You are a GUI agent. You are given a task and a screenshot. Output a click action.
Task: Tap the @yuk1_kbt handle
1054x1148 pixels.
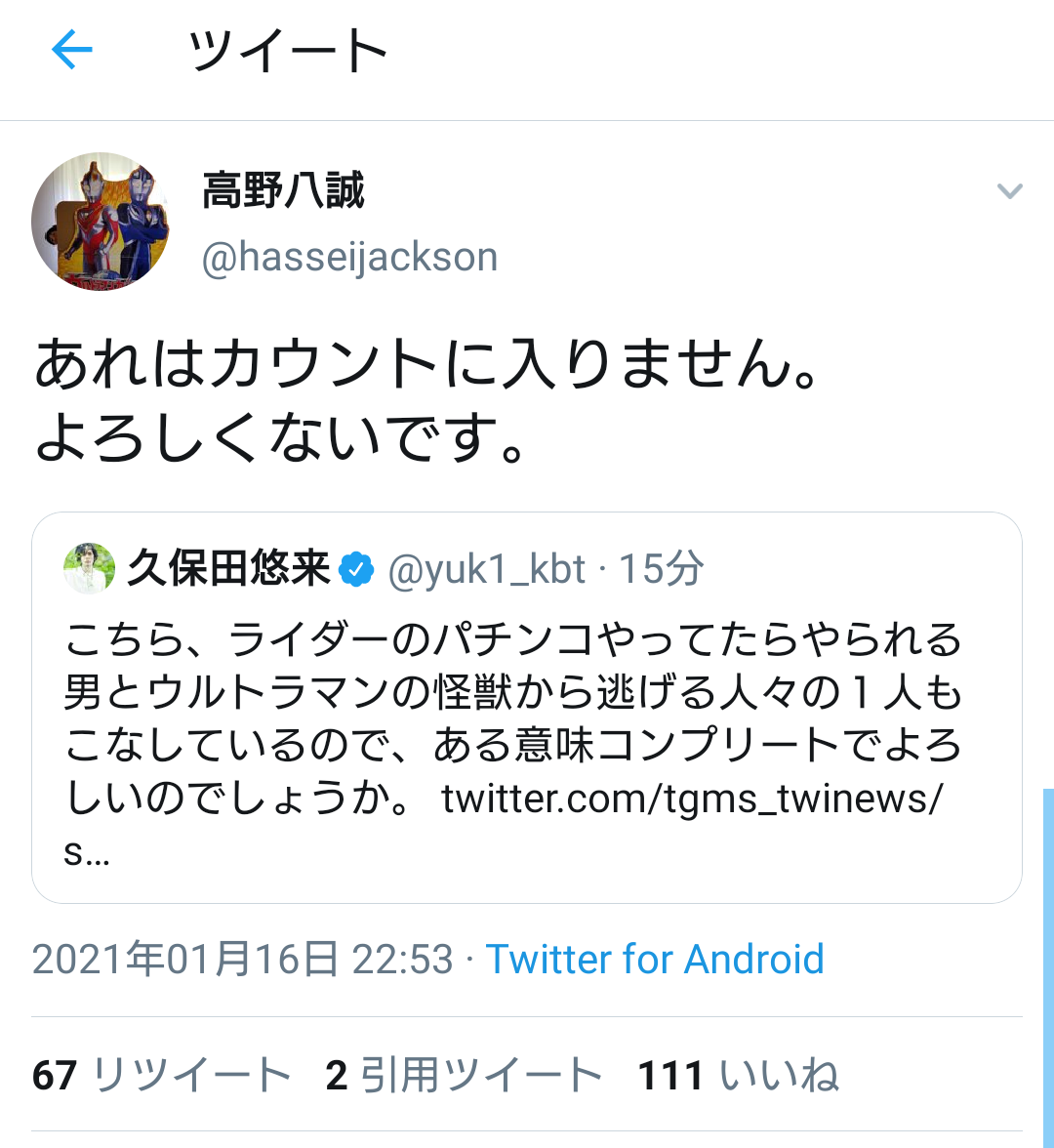(x=487, y=569)
